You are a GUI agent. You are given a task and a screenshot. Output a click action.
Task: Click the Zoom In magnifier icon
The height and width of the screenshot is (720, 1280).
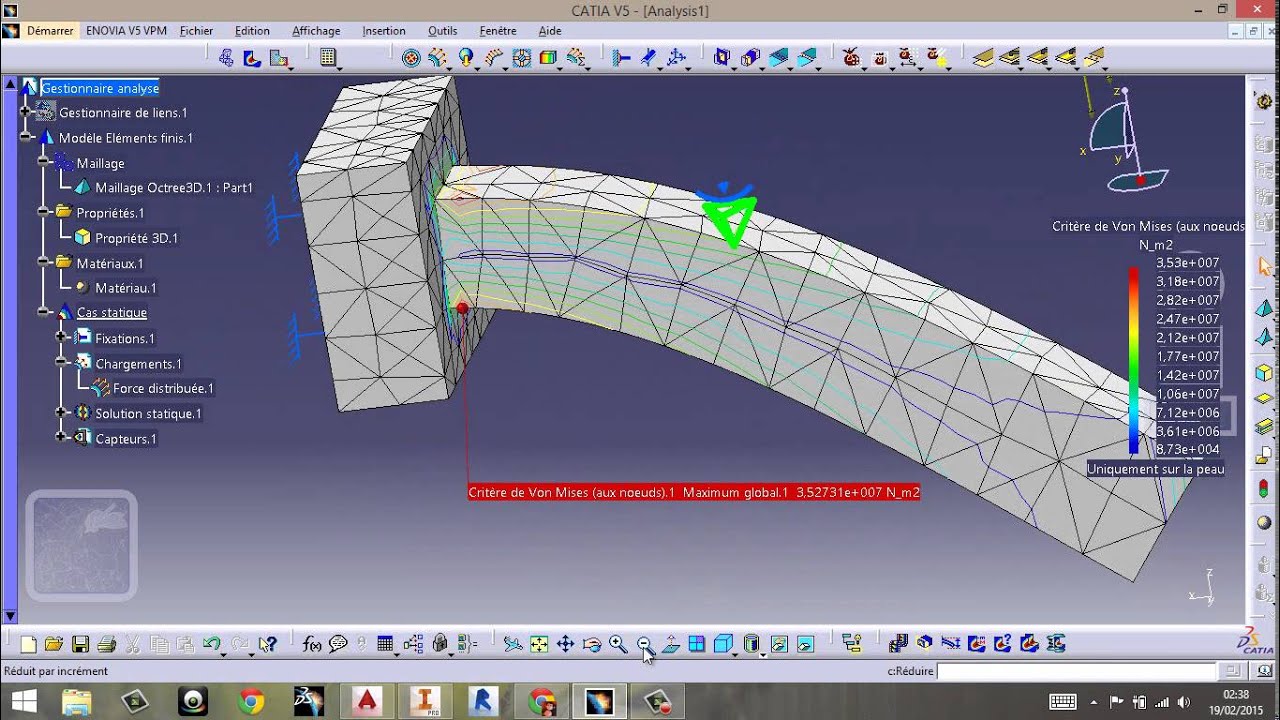click(x=618, y=645)
